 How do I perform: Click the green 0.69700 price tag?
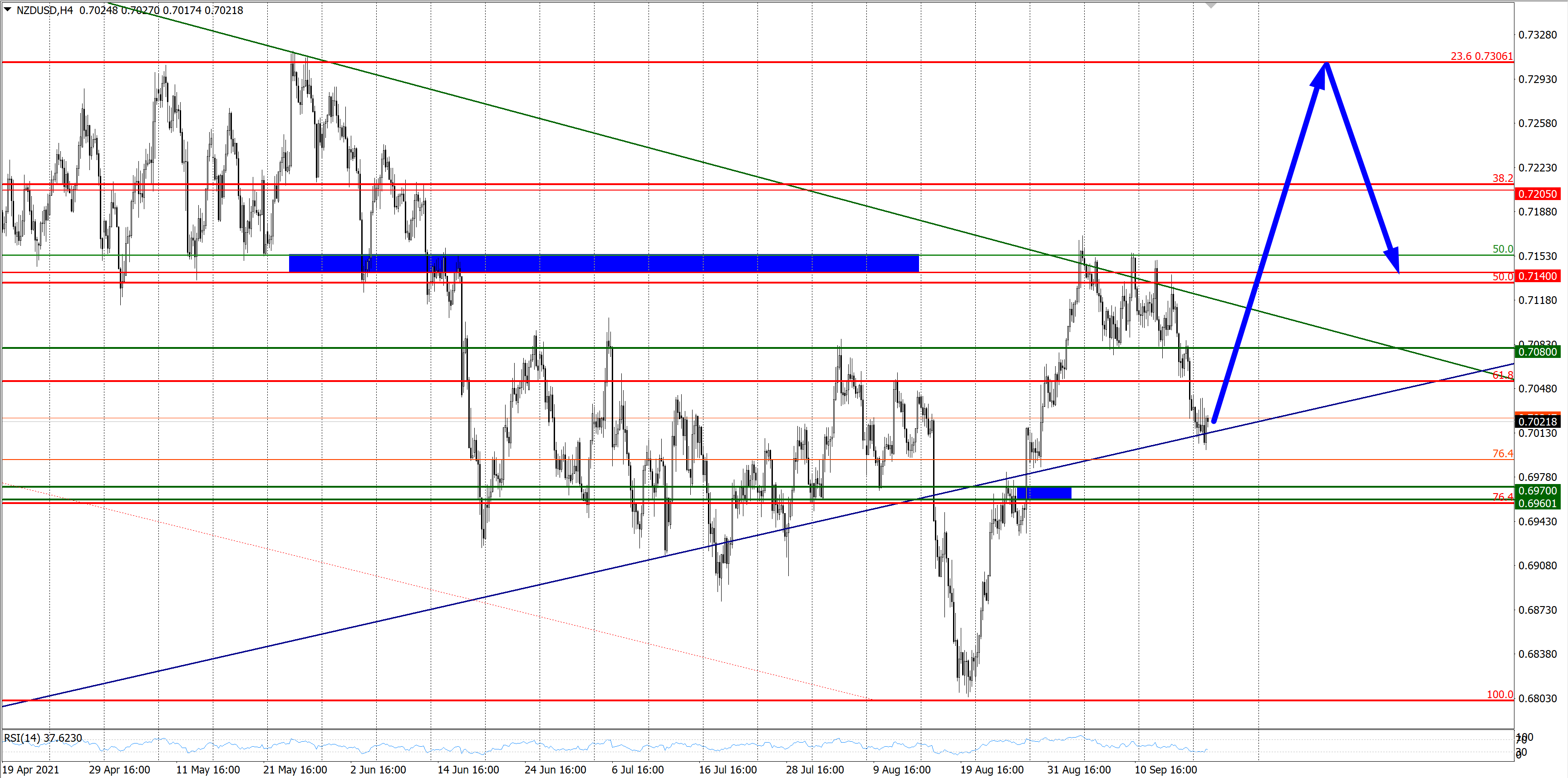(1537, 490)
